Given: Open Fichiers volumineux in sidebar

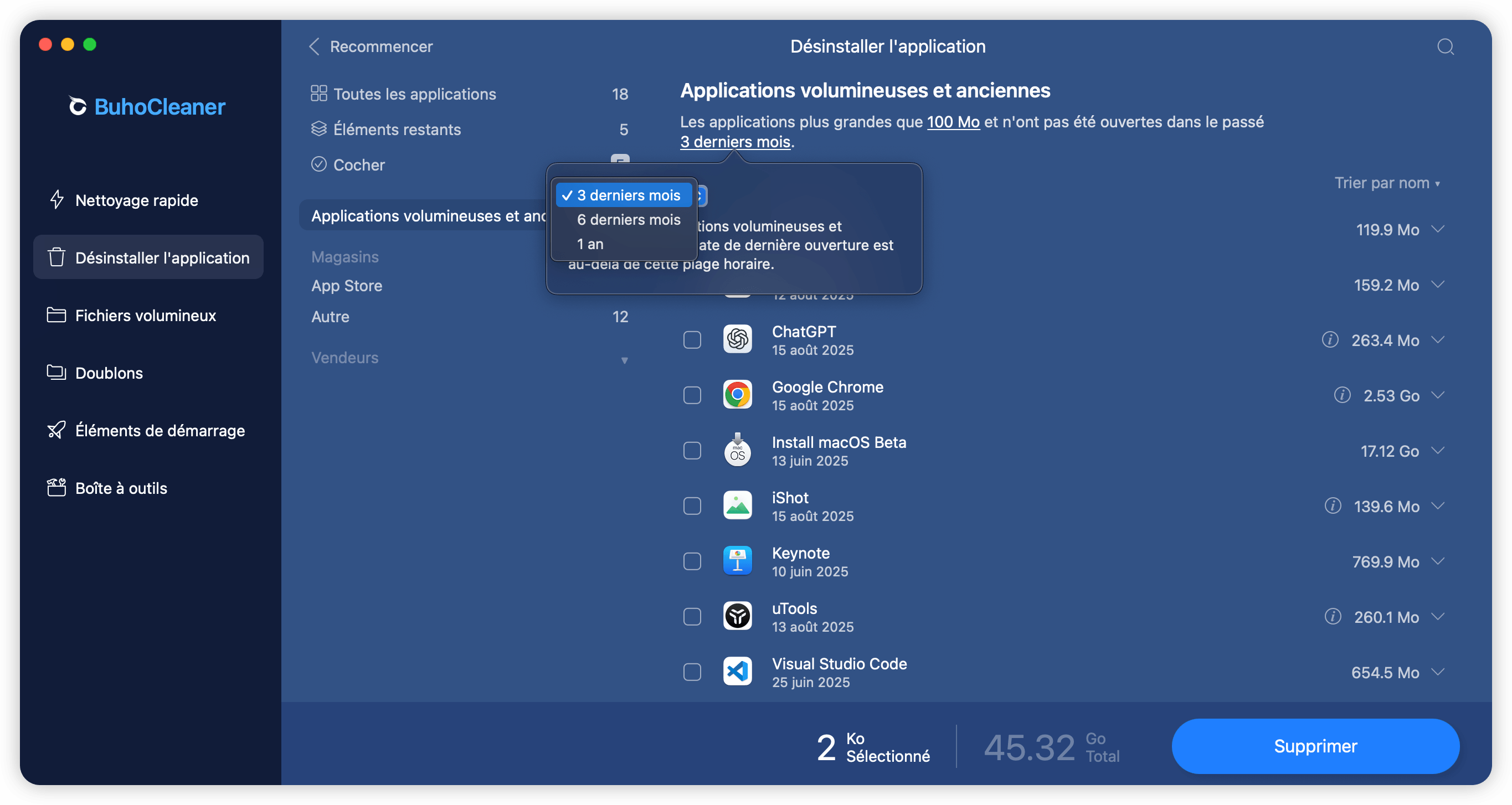Looking at the screenshot, I should pyautogui.click(x=148, y=315).
